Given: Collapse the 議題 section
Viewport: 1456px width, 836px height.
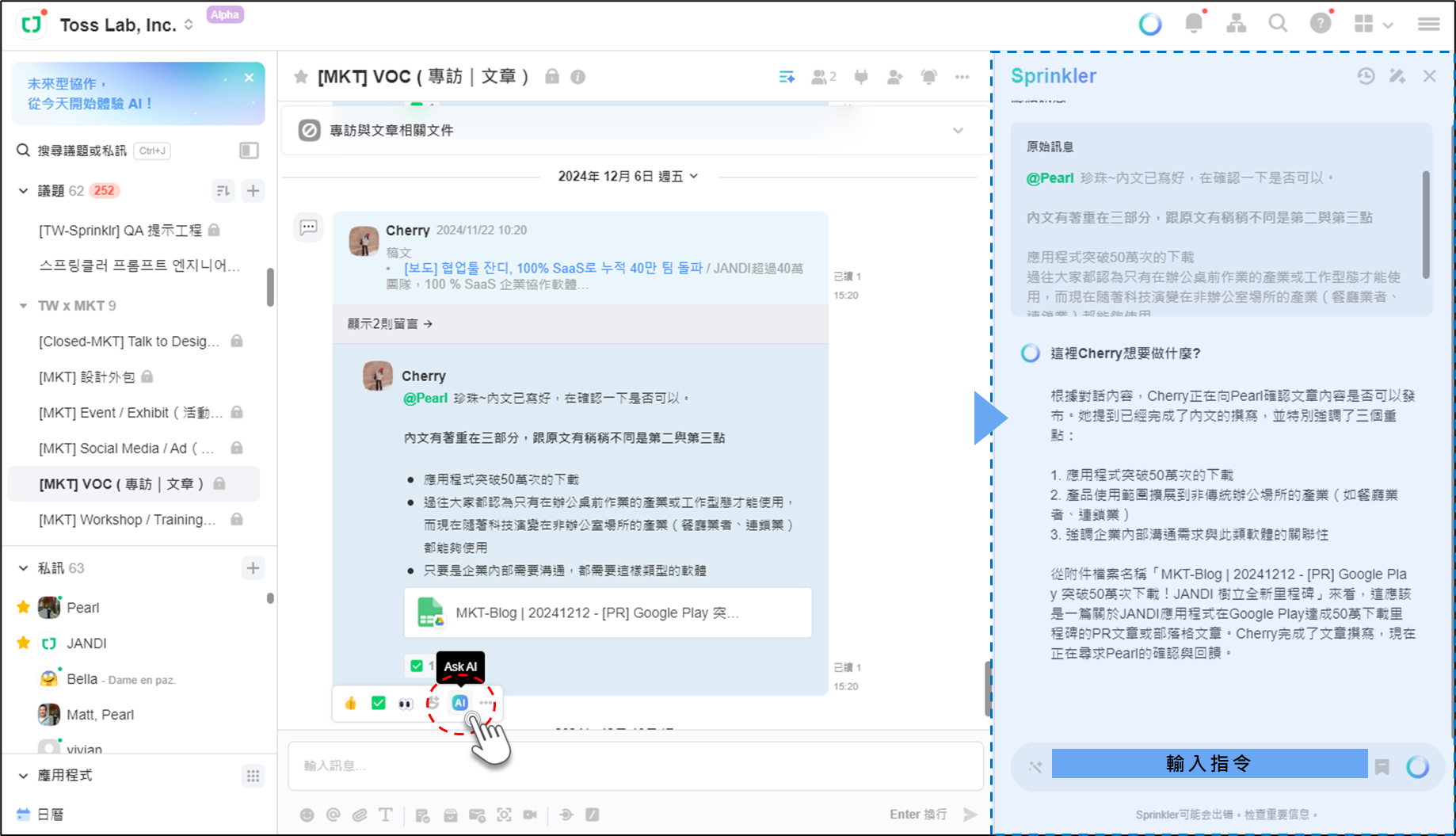Looking at the screenshot, I should pos(23,191).
